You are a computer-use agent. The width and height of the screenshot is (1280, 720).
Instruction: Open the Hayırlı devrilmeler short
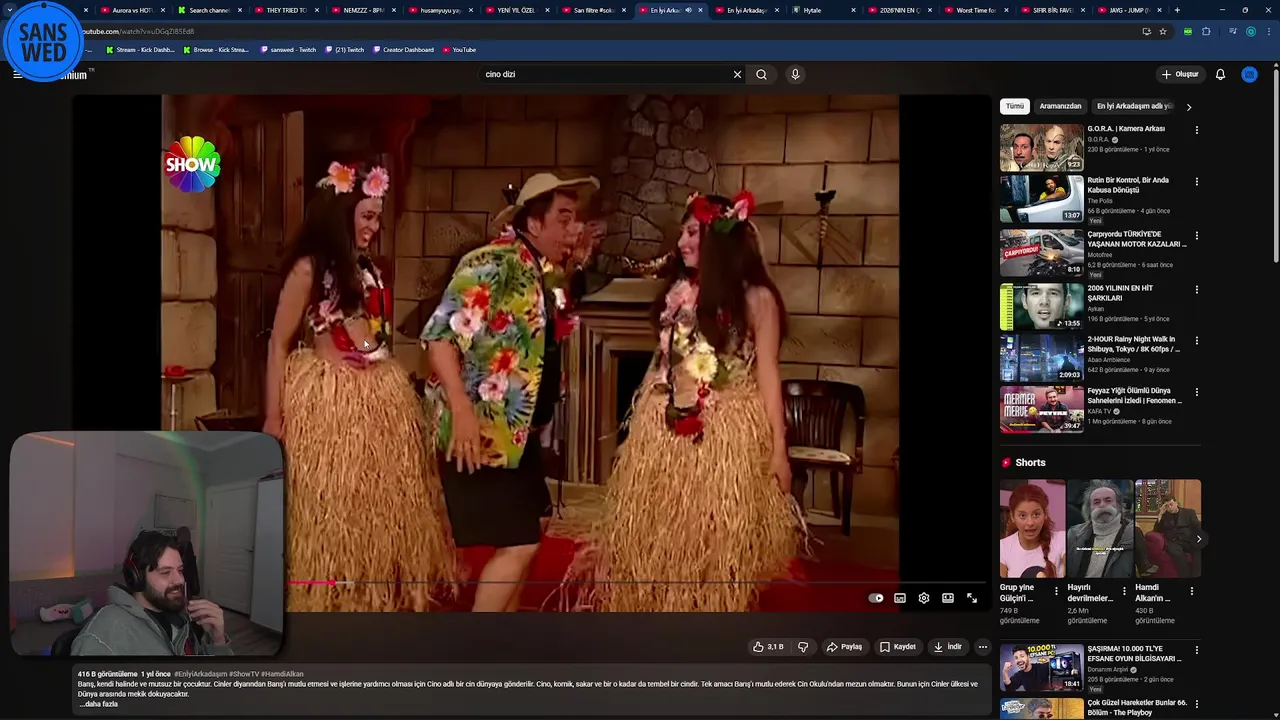tap(1100, 528)
